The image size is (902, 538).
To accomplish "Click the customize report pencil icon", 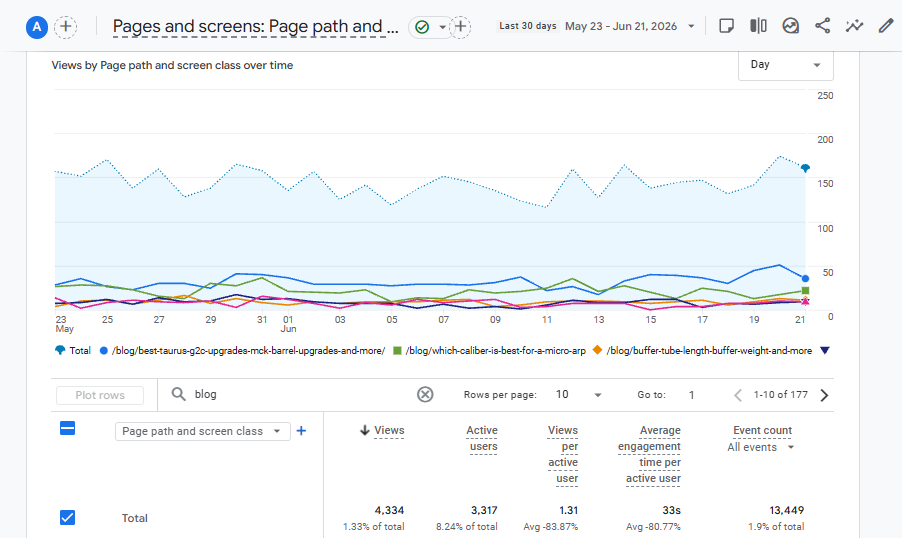I will coord(886,26).
